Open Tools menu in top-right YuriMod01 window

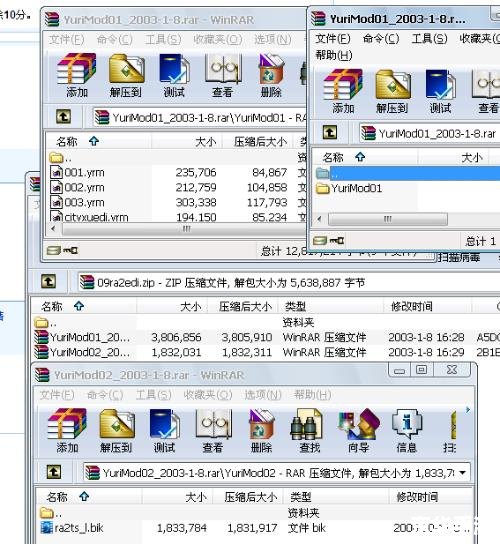(x=429, y=39)
